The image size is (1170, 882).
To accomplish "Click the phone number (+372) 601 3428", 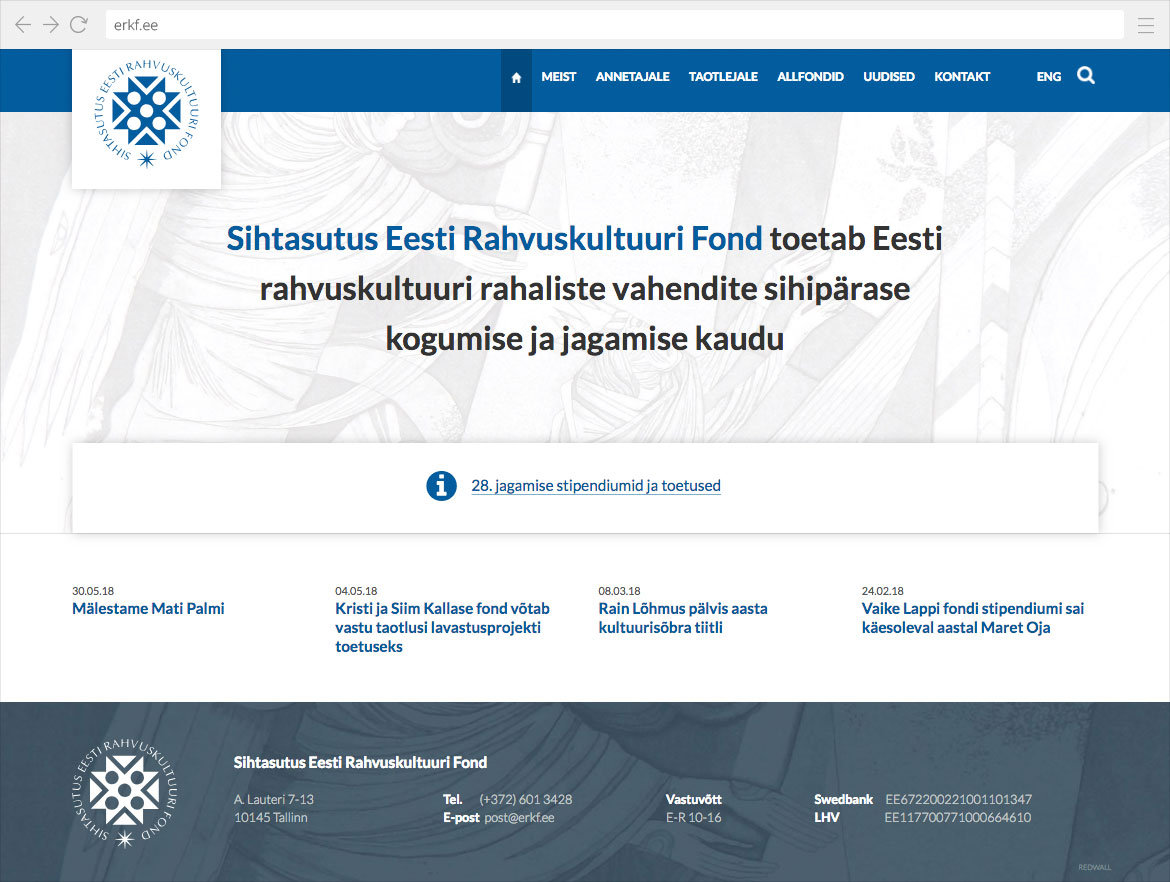I will 525,799.
